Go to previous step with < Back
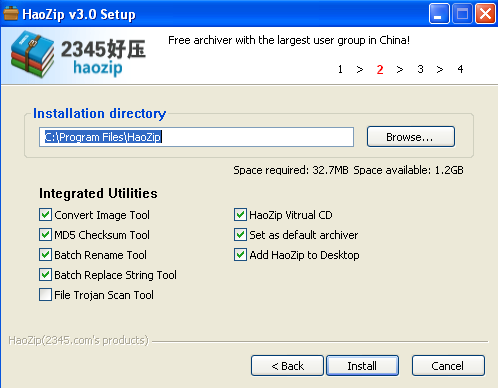The height and width of the screenshot is (388, 498). click(287, 366)
